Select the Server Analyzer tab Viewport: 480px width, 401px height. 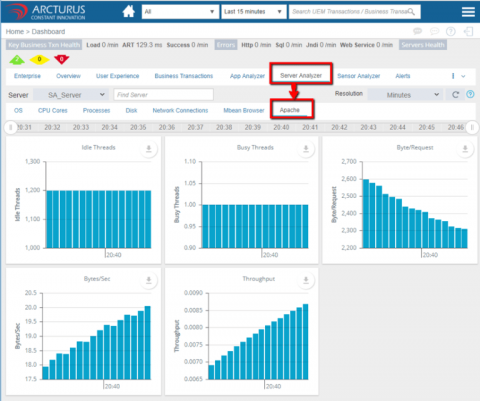pyautogui.click(x=301, y=76)
